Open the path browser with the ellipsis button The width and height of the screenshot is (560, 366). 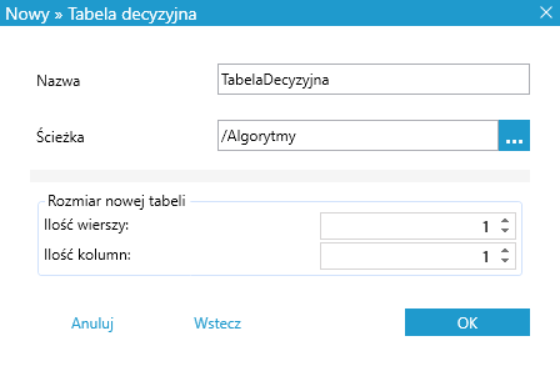point(514,135)
